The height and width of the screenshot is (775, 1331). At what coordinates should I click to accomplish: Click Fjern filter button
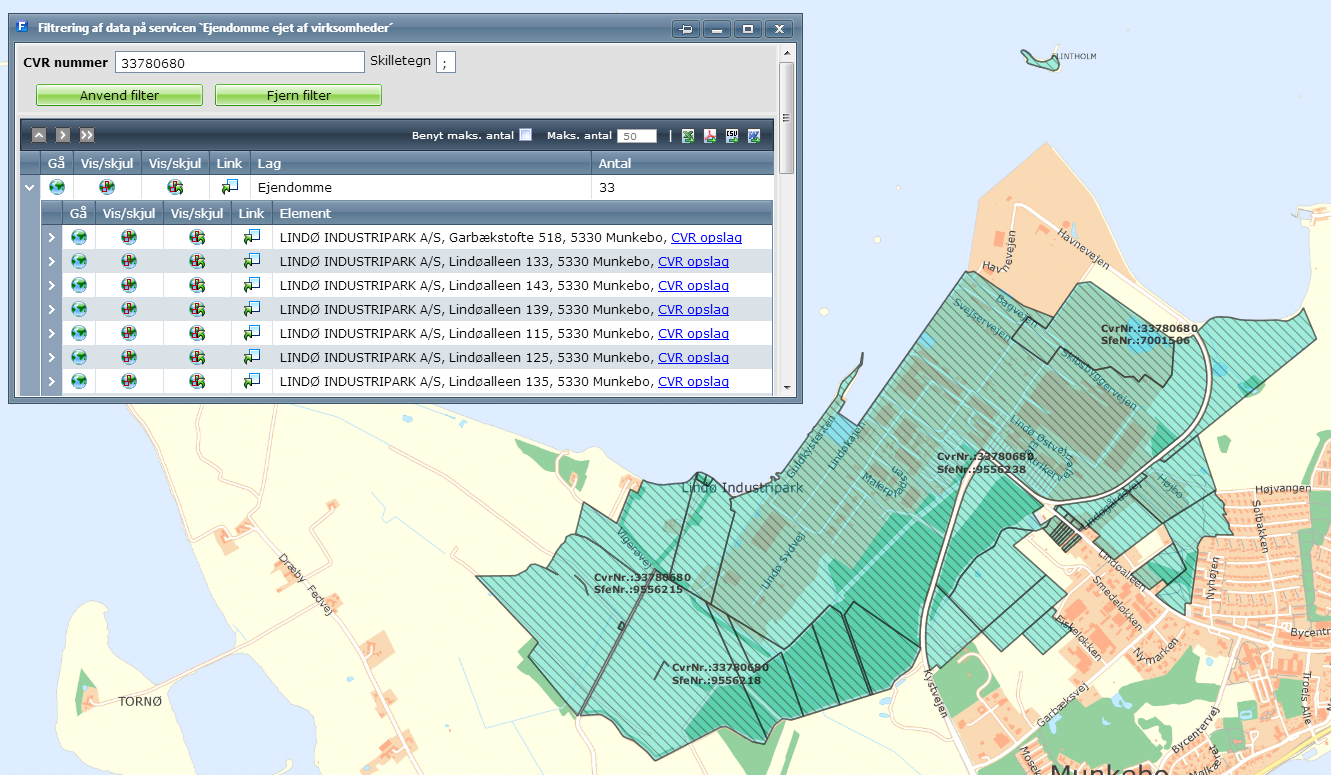(x=298, y=95)
